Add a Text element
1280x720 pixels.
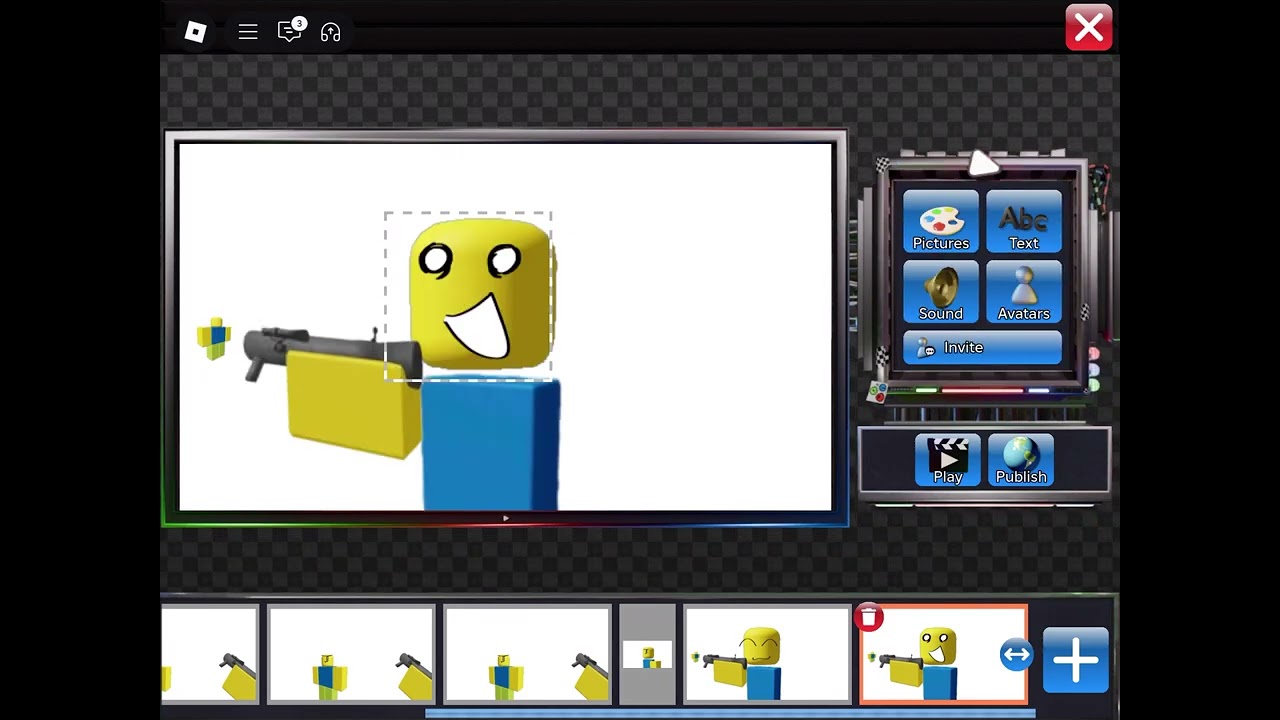click(1024, 221)
